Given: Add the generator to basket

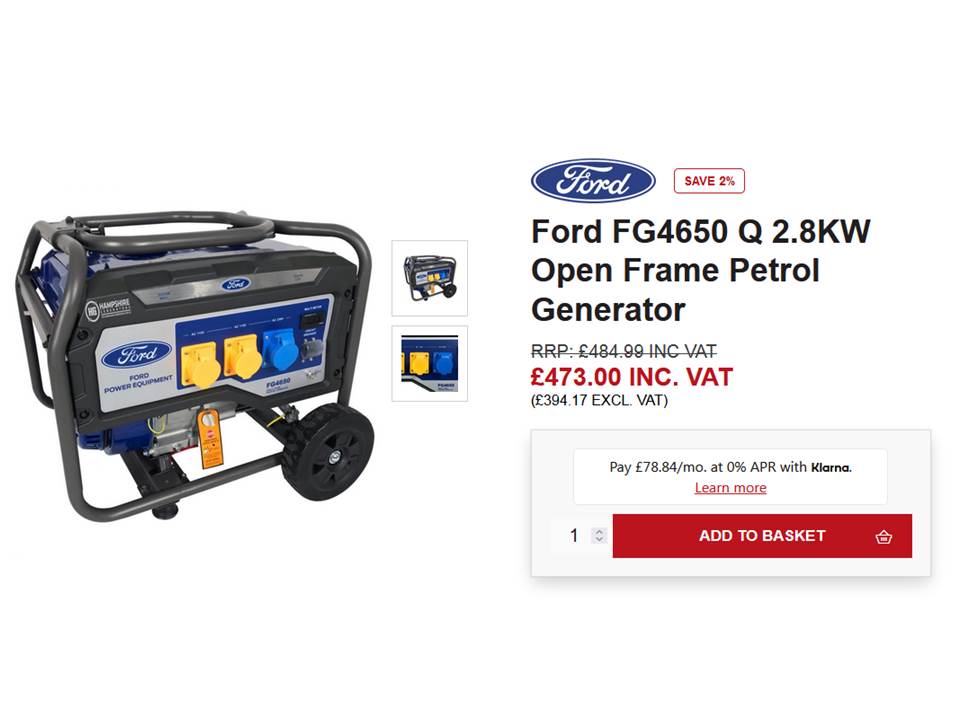Looking at the screenshot, I should click(762, 536).
